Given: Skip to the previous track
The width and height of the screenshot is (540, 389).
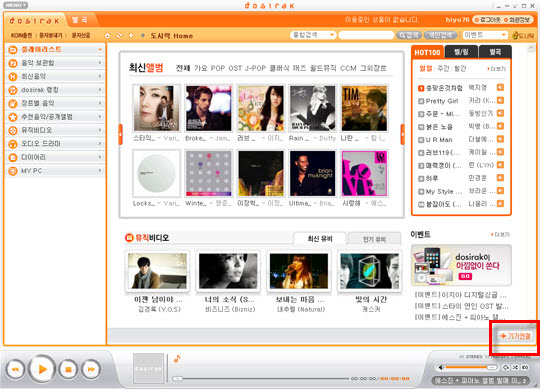Looking at the screenshot, I should click(15, 369).
